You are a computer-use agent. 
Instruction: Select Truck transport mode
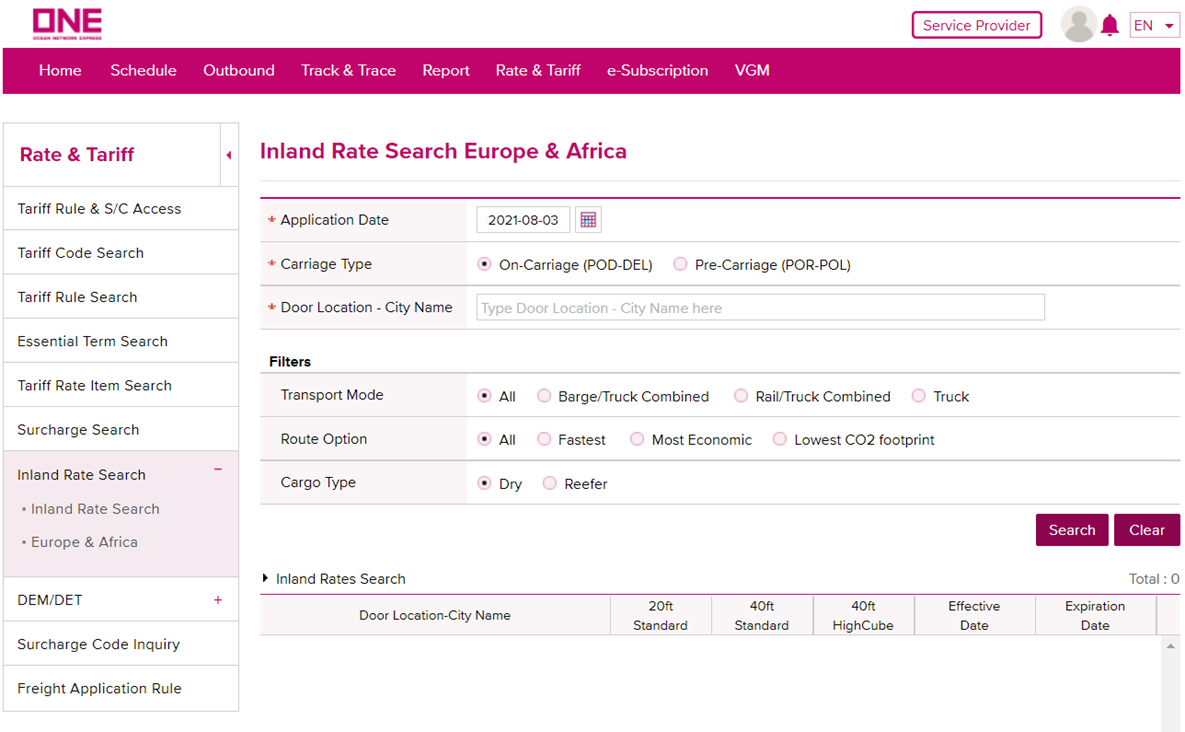pyautogui.click(x=918, y=396)
